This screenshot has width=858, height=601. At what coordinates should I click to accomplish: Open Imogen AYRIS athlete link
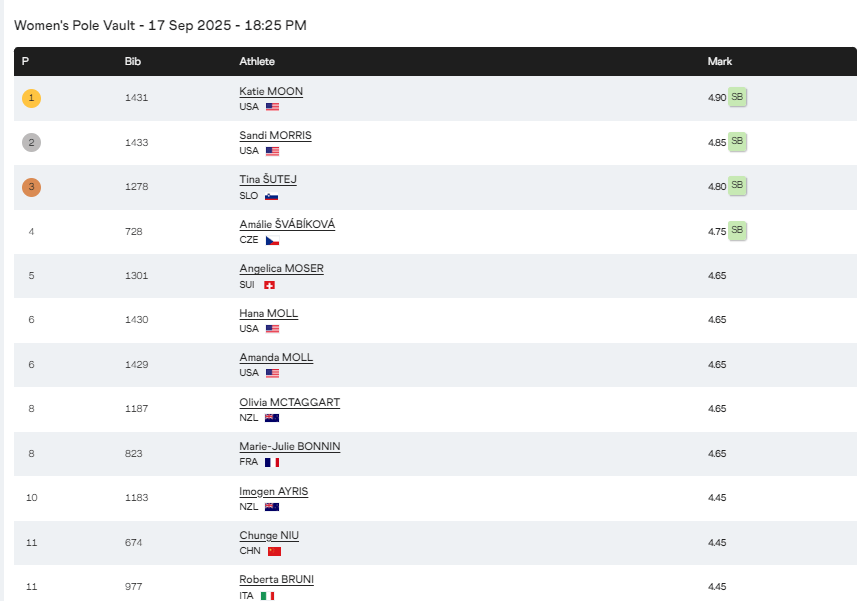pos(274,492)
